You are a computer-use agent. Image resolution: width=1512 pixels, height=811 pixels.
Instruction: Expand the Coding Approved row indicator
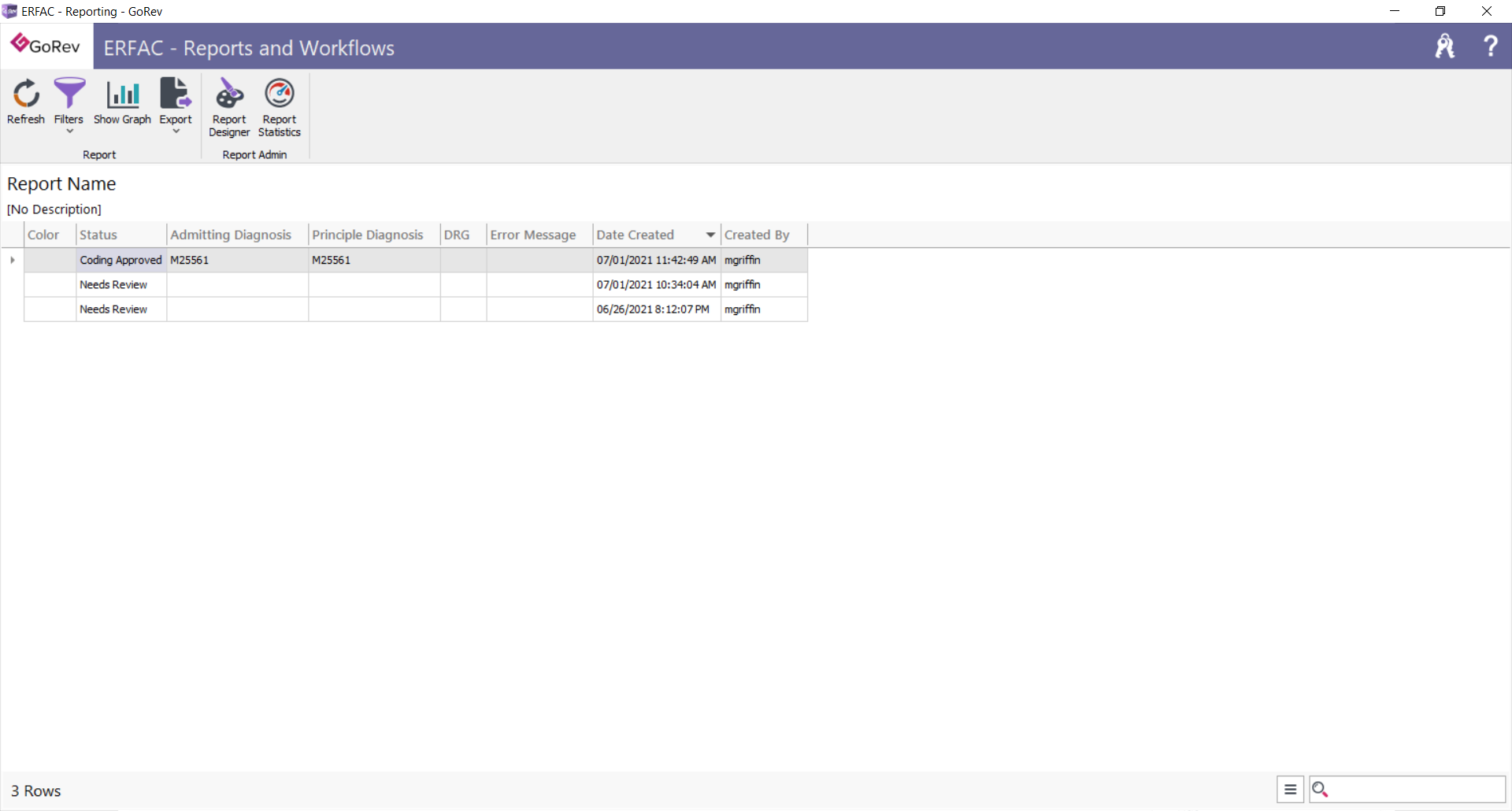(x=13, y=260)
